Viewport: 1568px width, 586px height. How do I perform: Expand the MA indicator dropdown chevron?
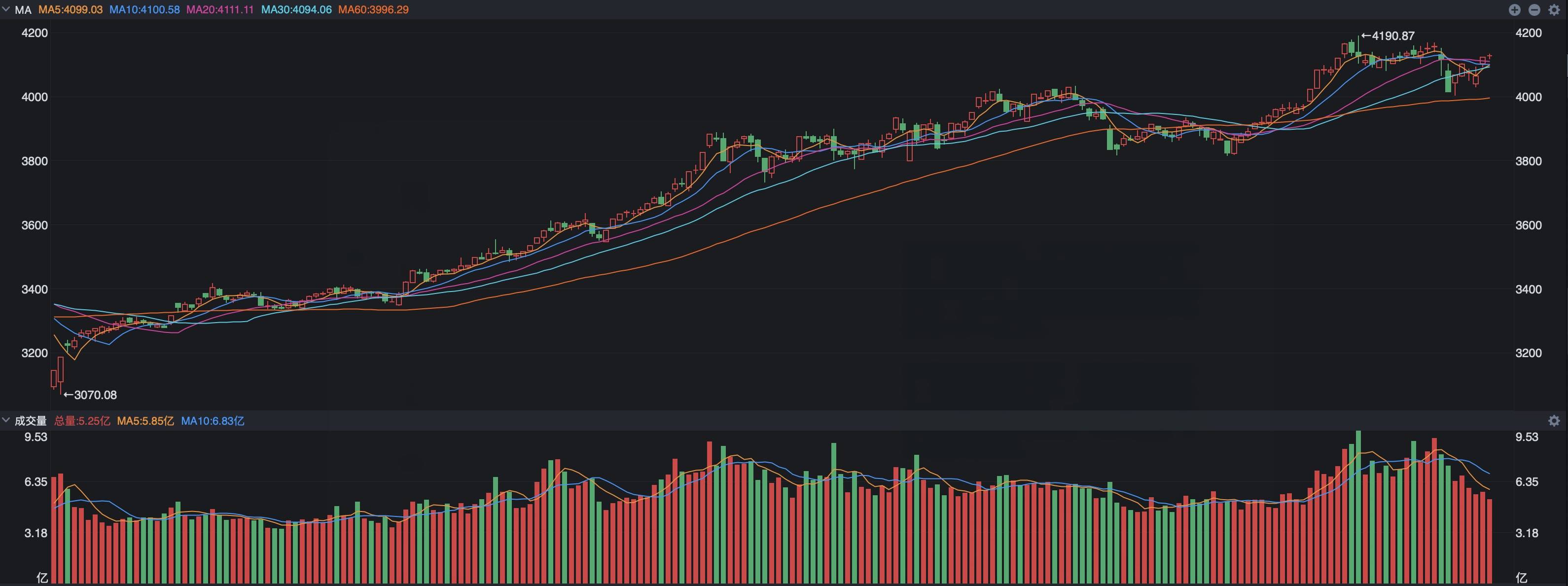(6, 9)
